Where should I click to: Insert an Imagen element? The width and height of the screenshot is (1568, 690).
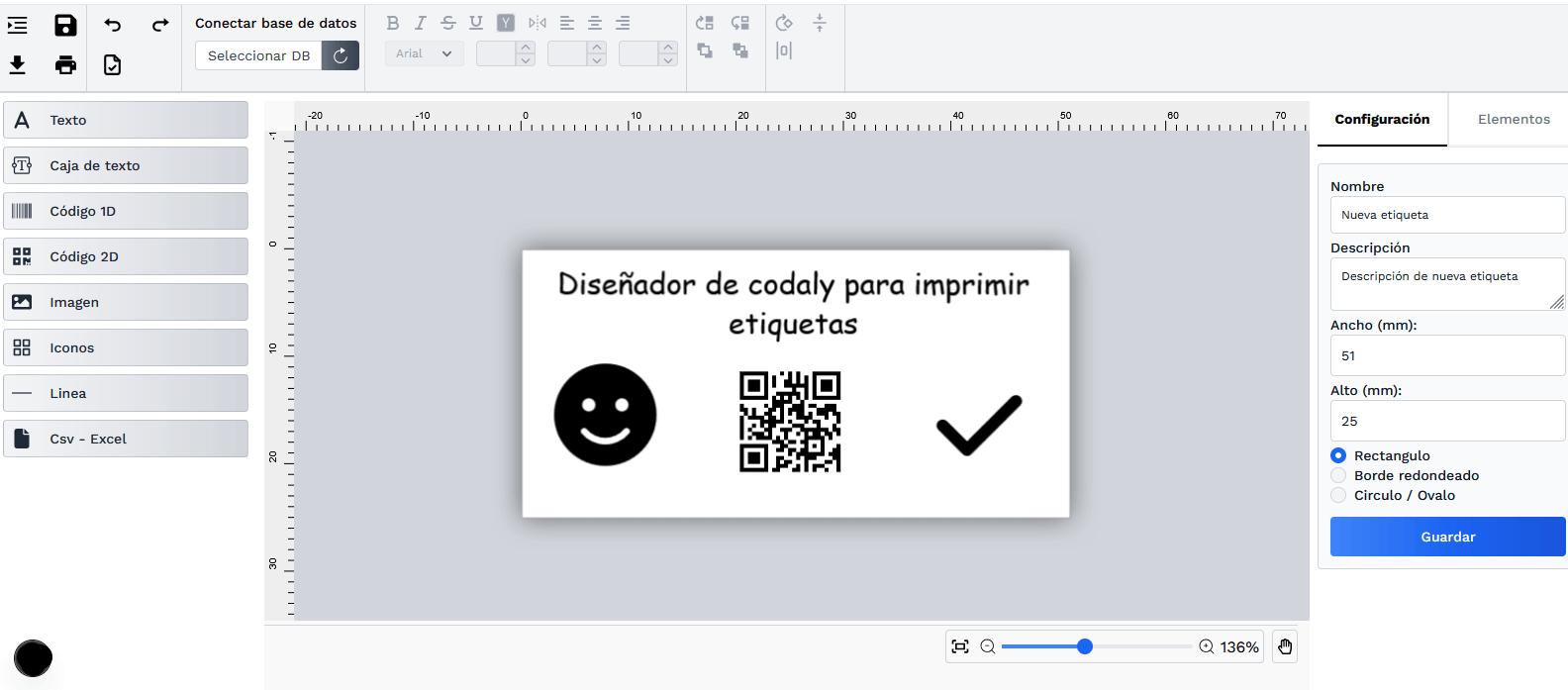pyautogui.click(x=126, y=302)
